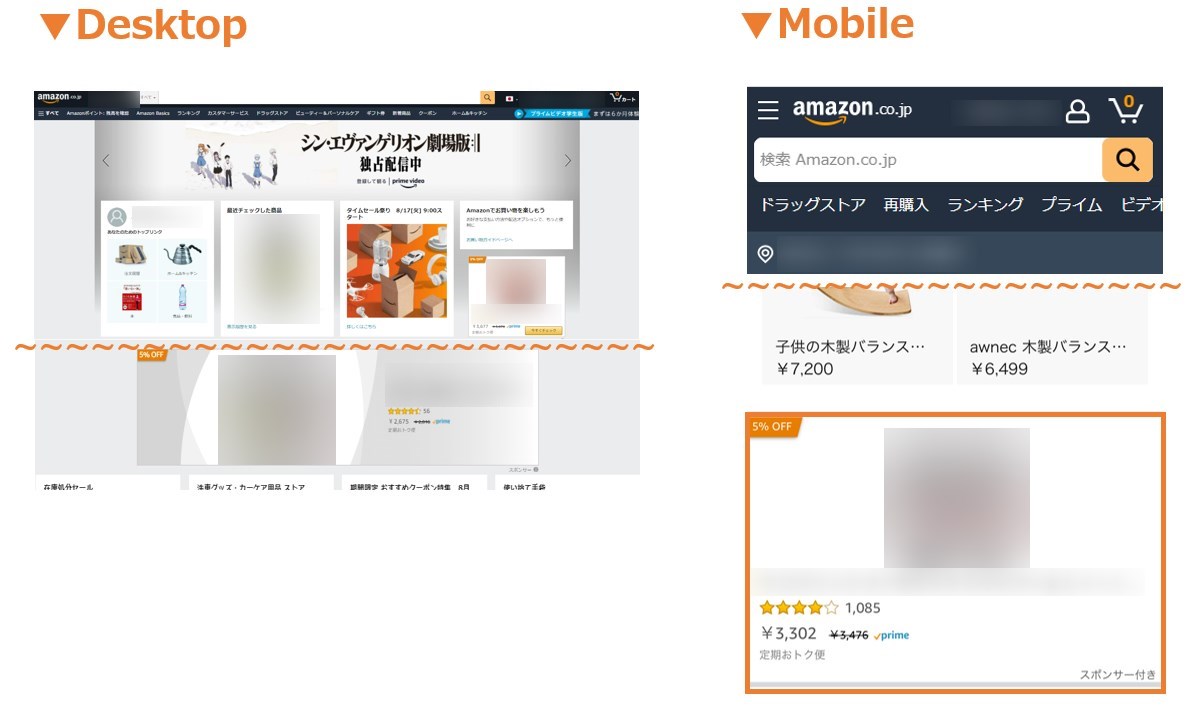Click the amazon.co.jp logo on mobile header
The height and width of the screenshot is (715, 1197).
[x=852, y=111]
